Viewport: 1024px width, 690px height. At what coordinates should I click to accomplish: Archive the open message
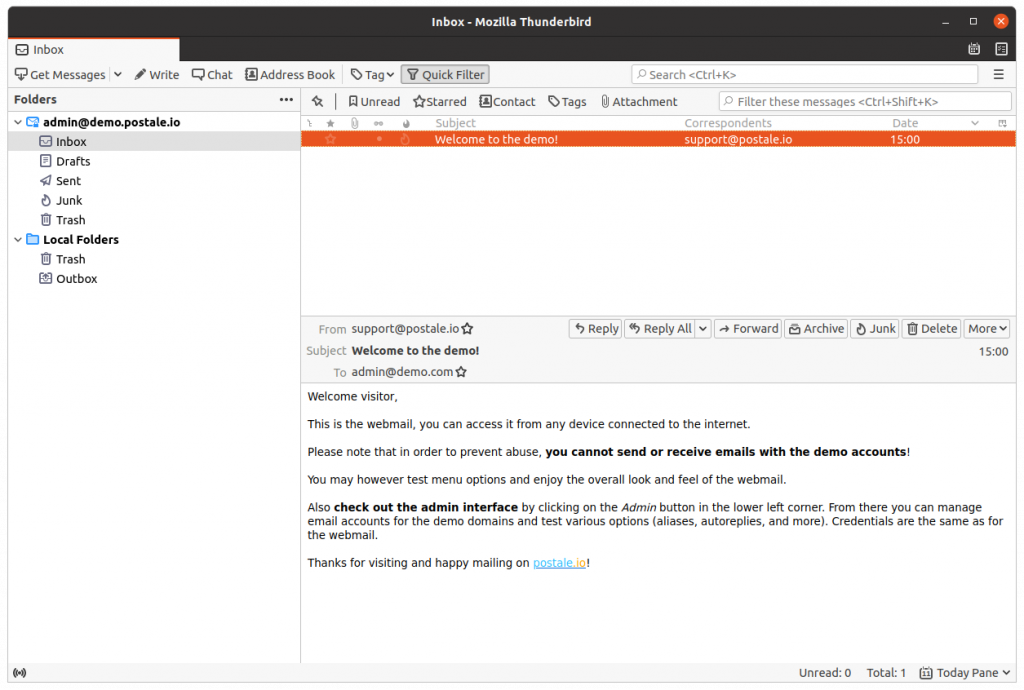click(816, 328)
